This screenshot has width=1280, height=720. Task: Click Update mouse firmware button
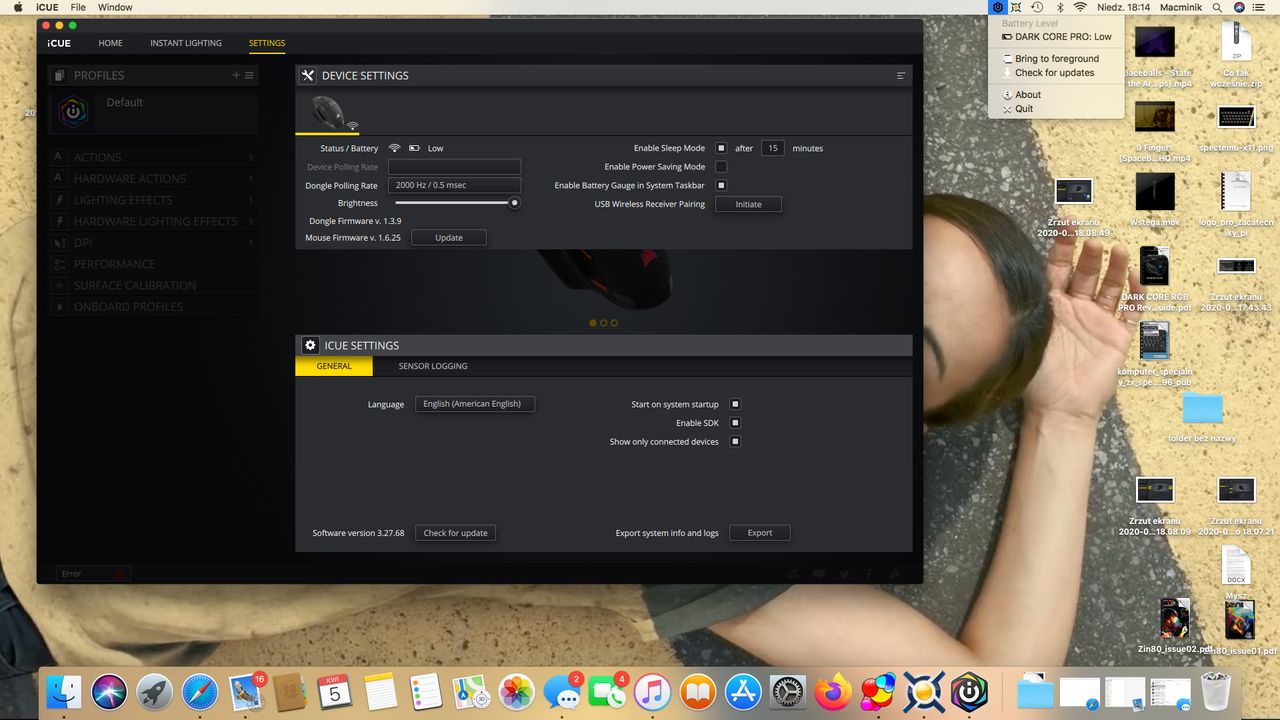[x=449, y=238]
